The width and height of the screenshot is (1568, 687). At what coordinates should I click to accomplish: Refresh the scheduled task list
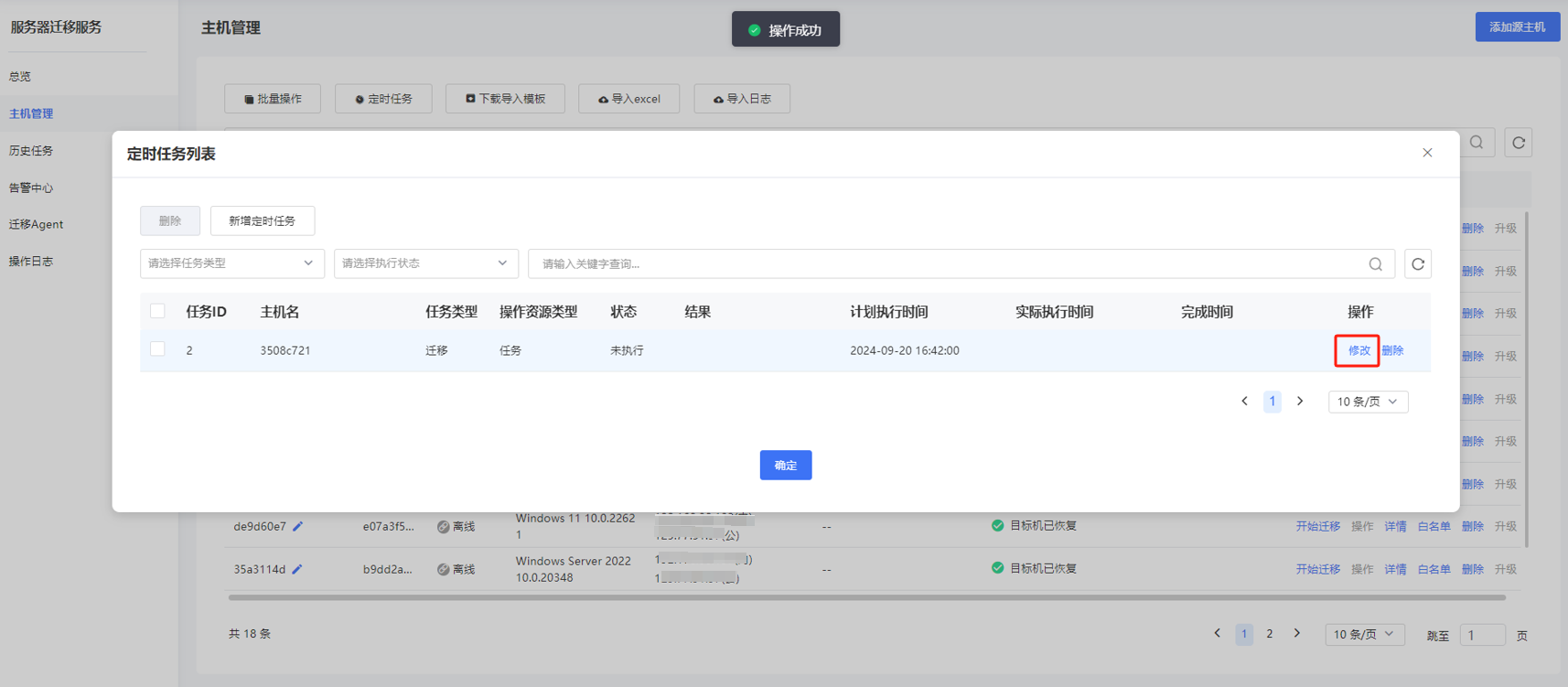(1418, 264)
